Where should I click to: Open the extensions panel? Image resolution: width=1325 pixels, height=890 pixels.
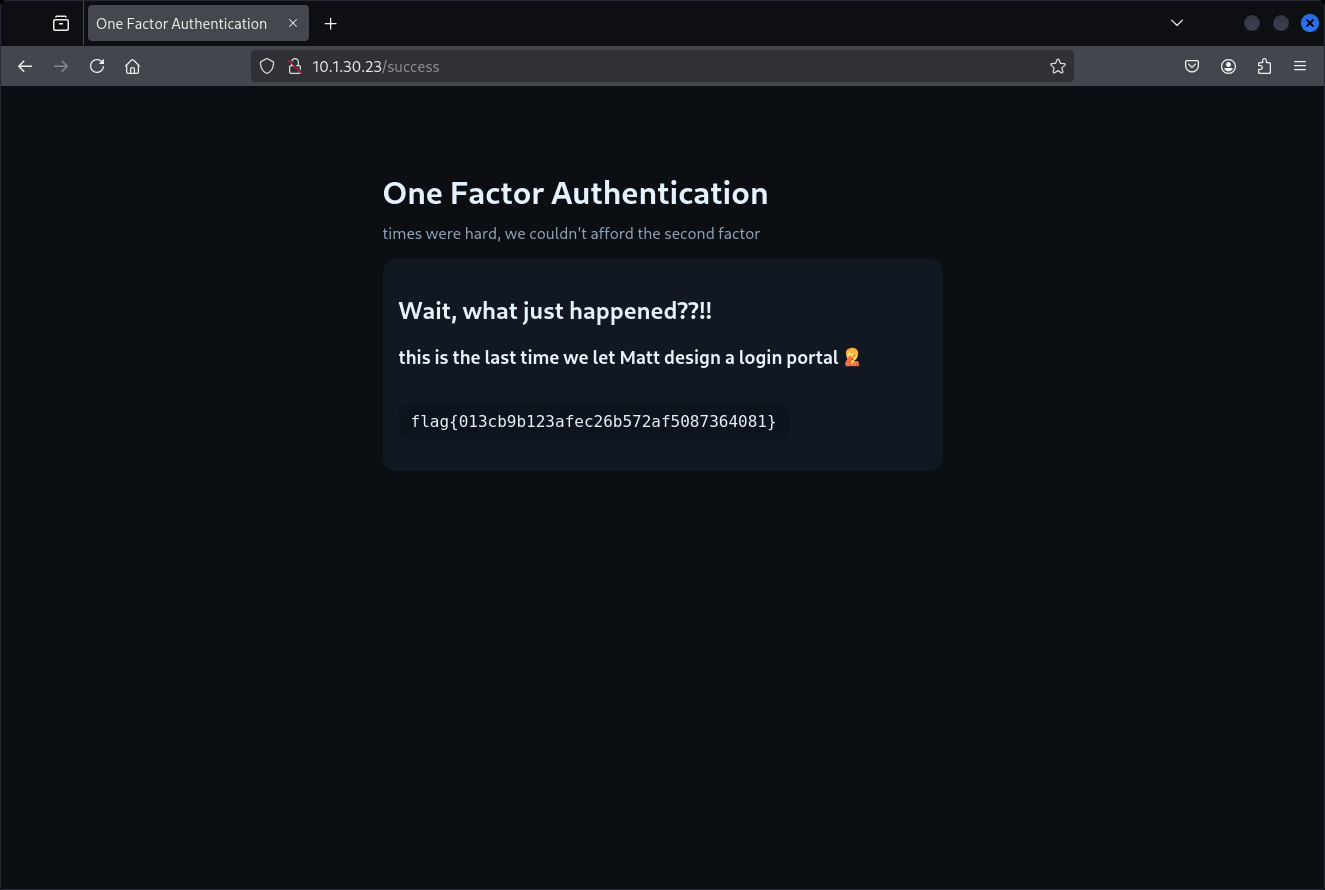(x=1264, y=66)
